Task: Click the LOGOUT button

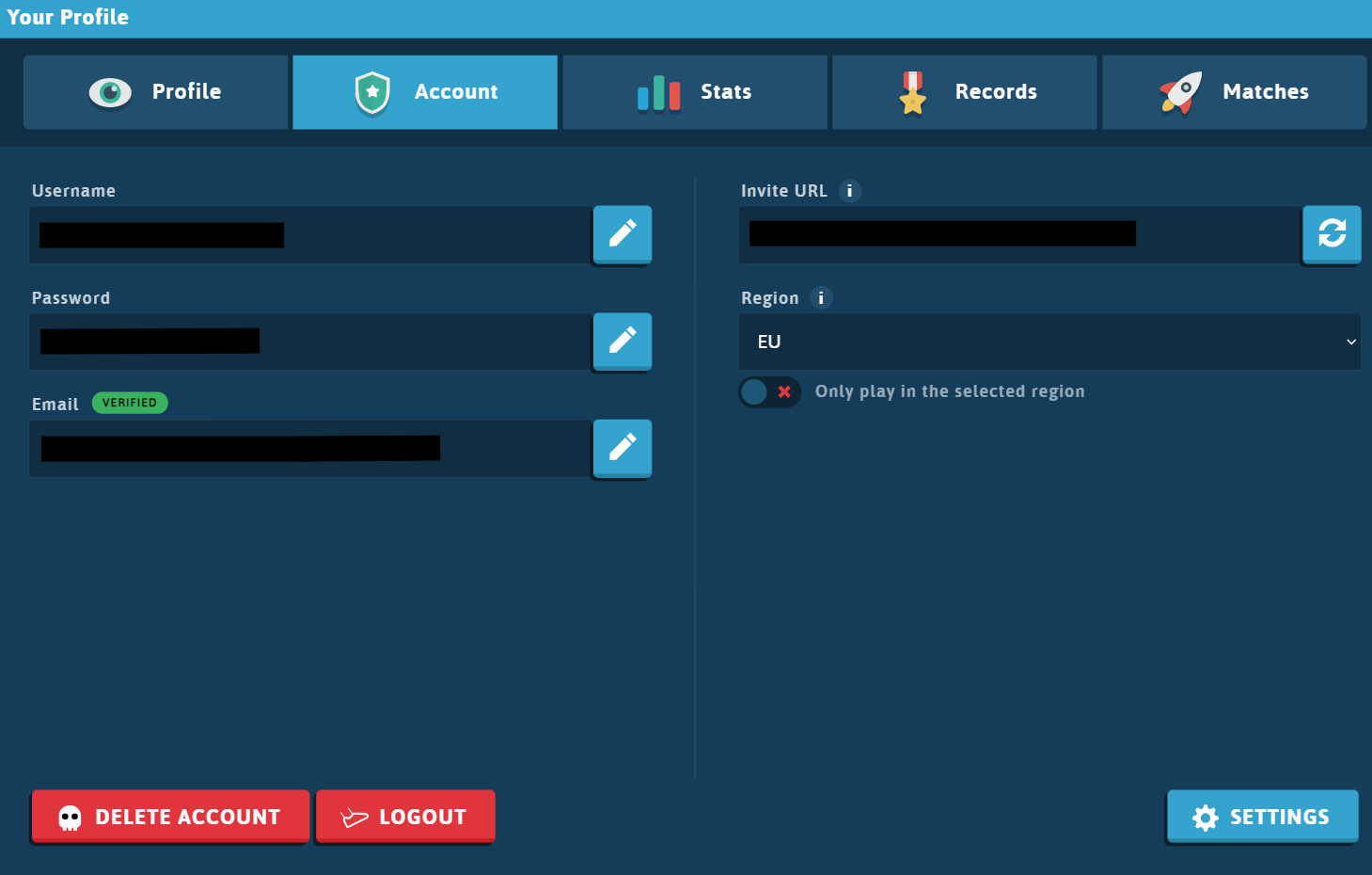Action: tap(405, 816)
